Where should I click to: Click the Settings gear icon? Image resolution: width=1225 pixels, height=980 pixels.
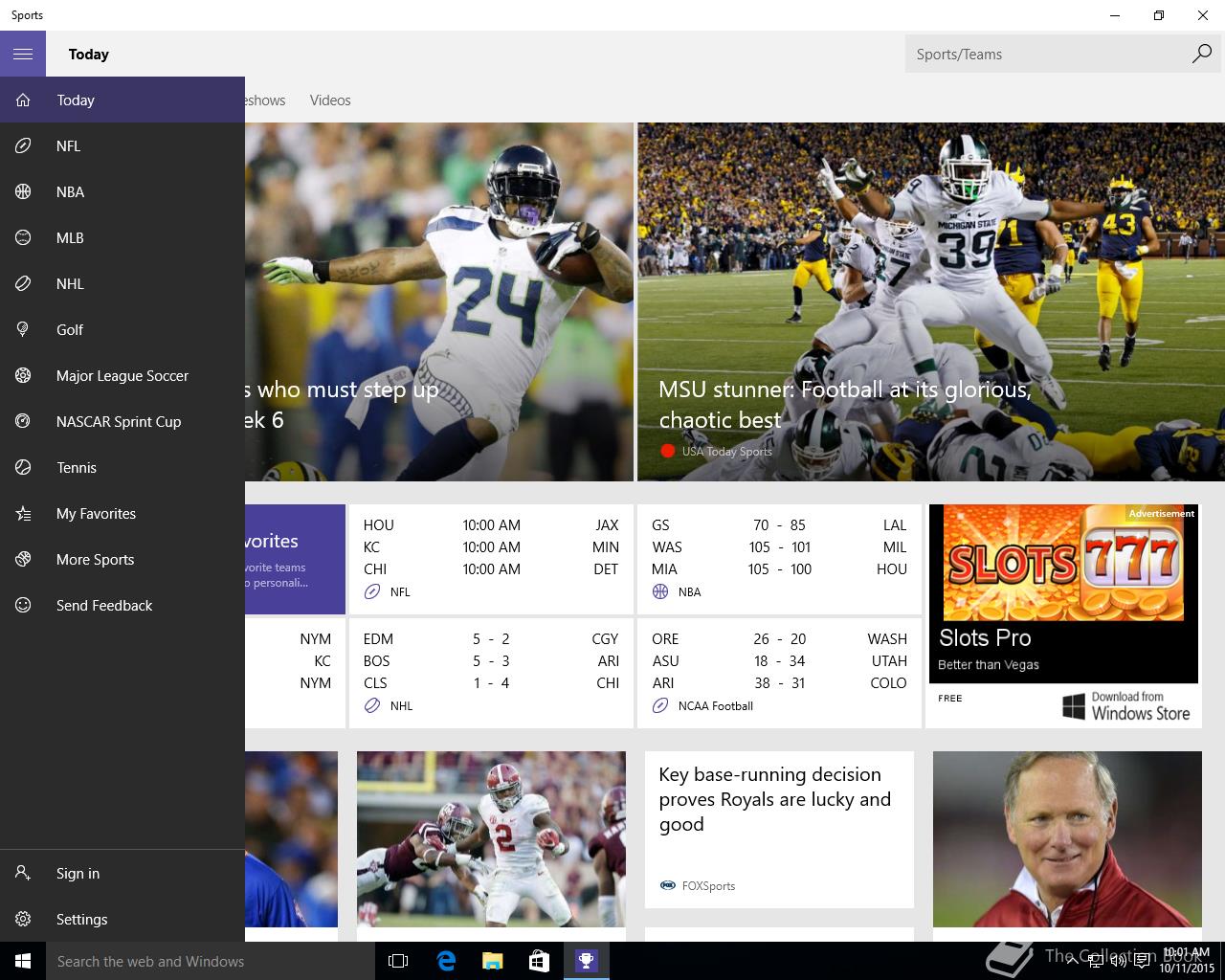coord(23,920)
